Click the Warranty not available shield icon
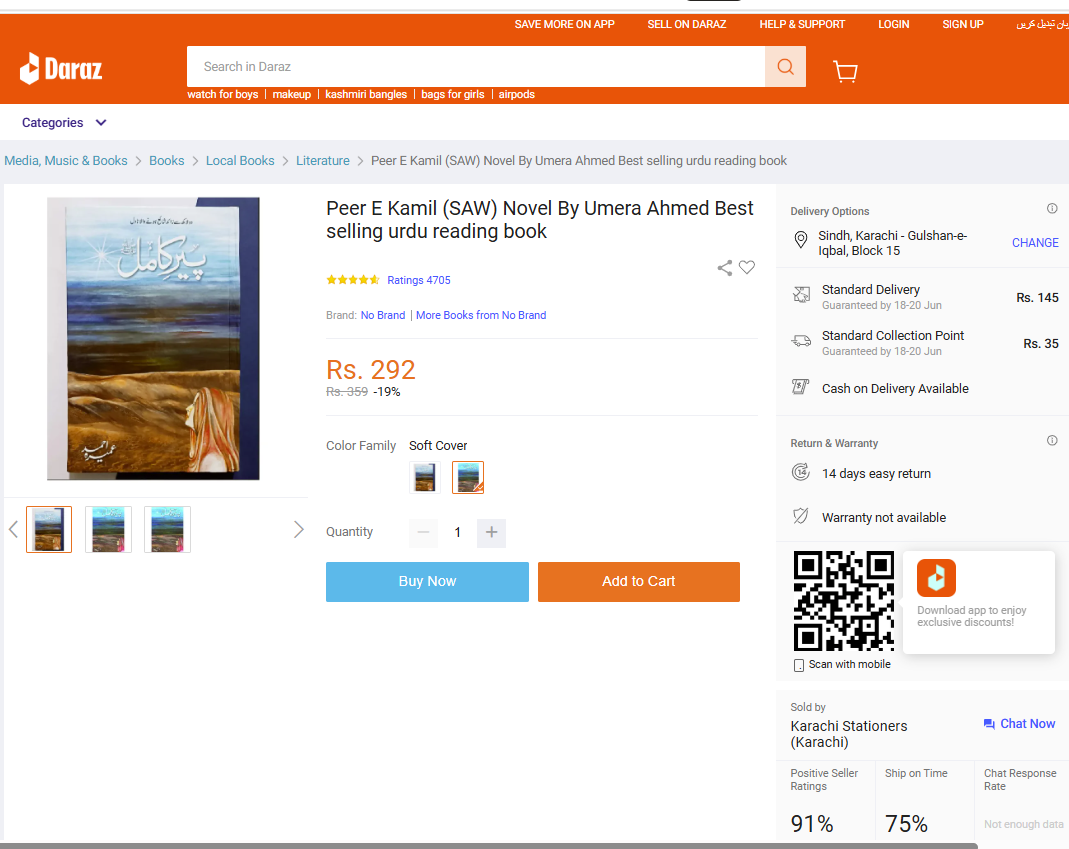The image size is (1069, 849). tap(801, 516)
